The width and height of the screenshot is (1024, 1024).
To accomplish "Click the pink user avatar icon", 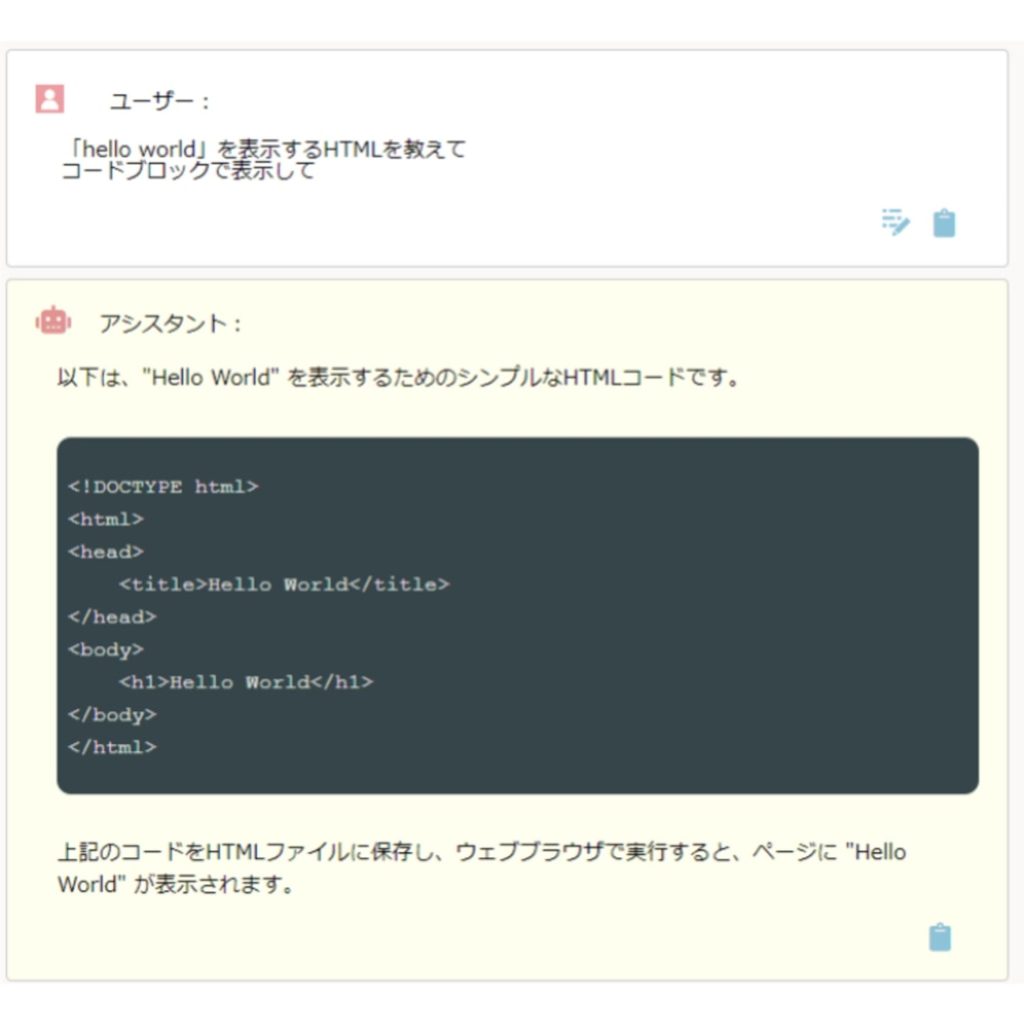I will (49, 98).
